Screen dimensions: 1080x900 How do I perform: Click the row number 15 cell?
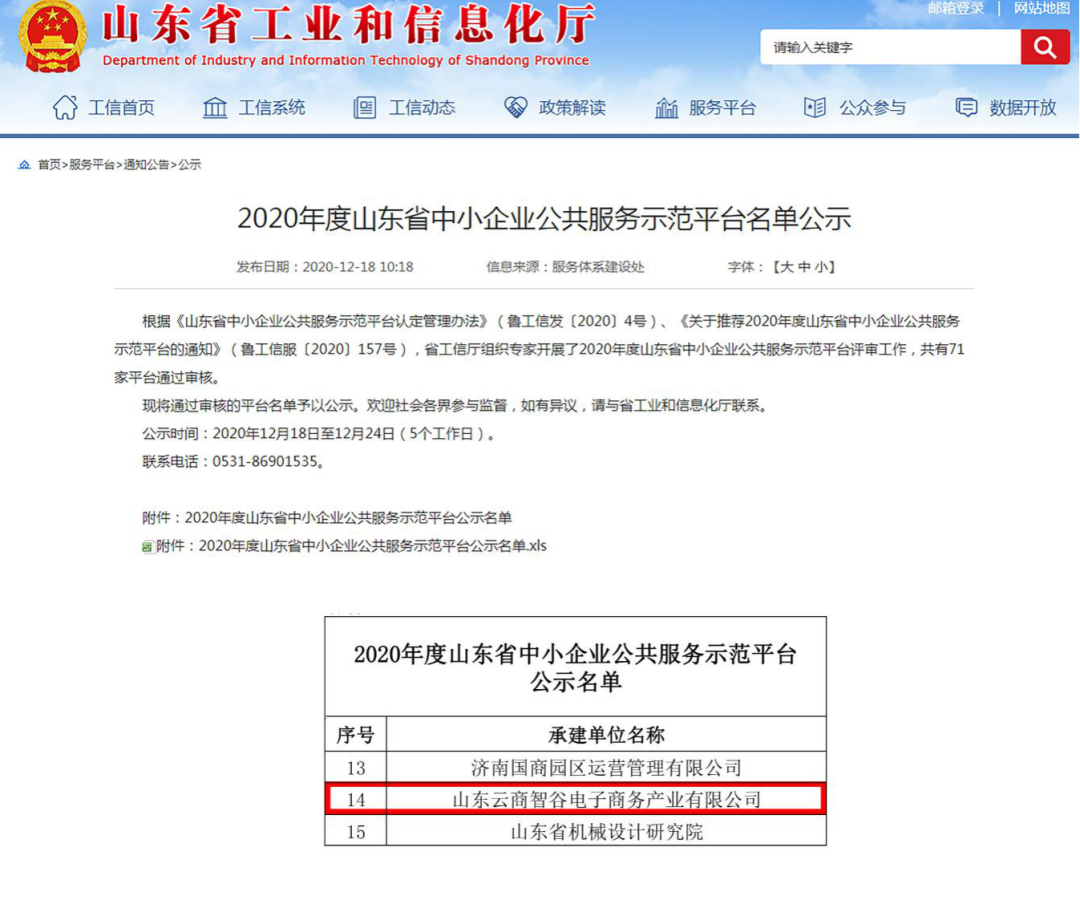(355, 832)
